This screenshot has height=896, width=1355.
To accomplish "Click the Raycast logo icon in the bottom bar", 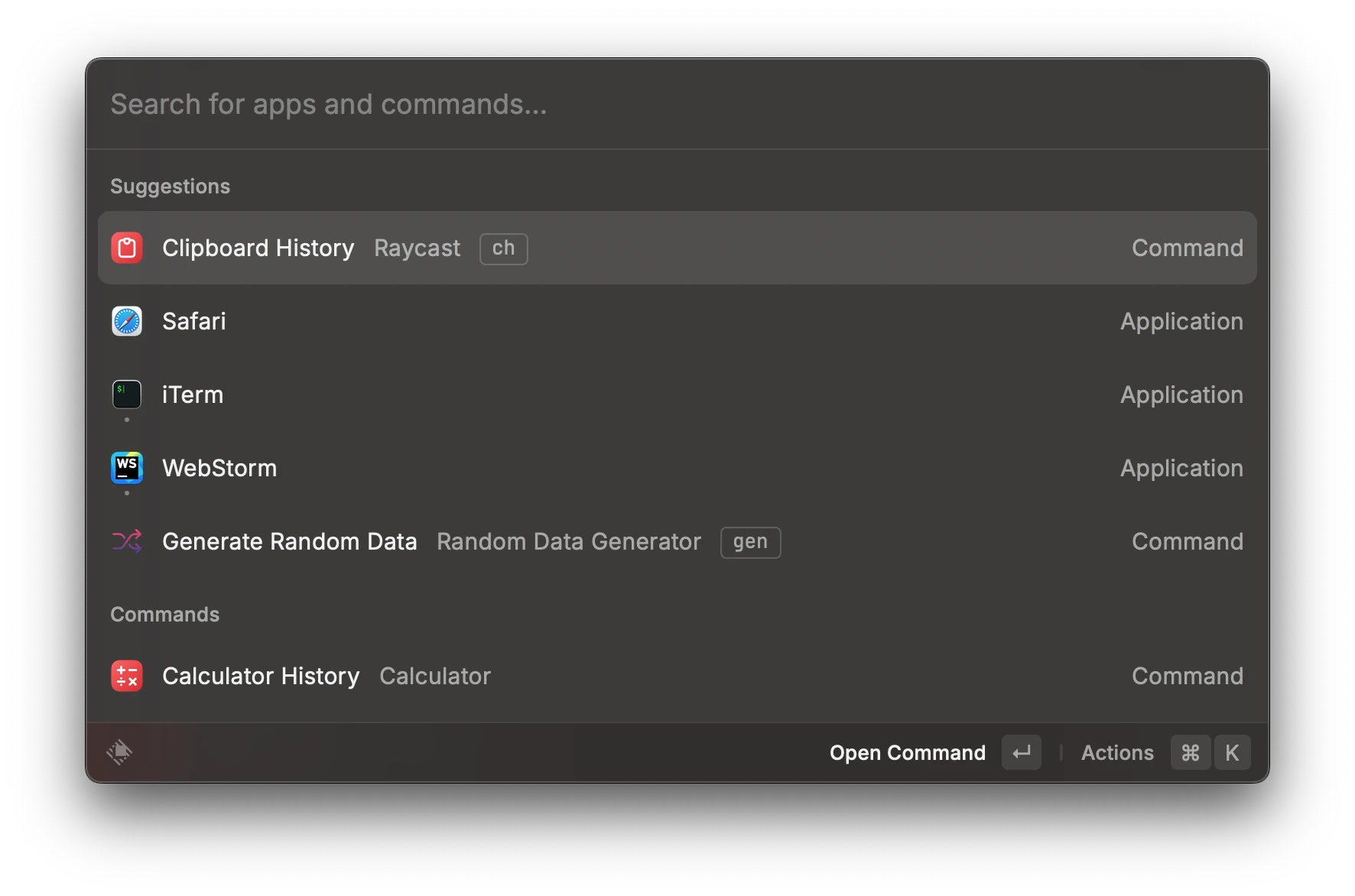I will point(119,752).
